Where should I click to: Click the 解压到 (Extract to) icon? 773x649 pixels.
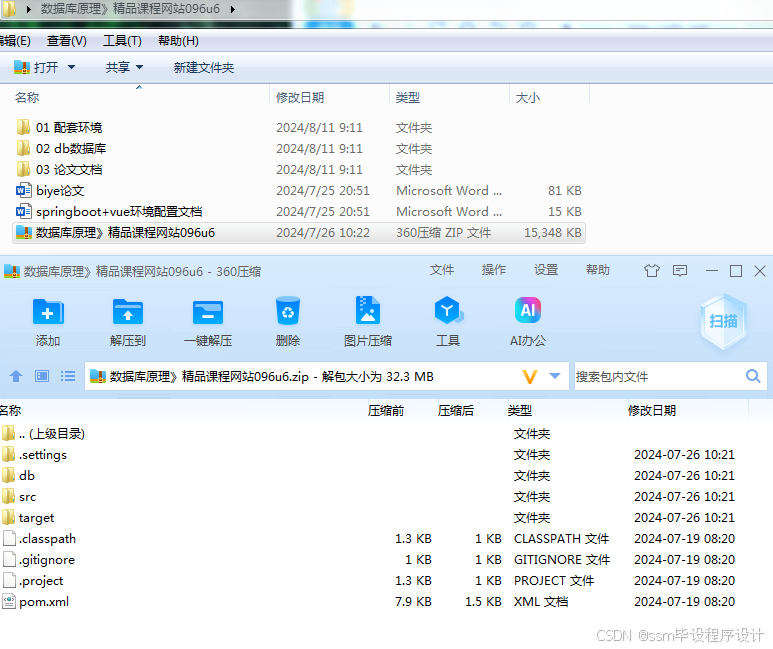[128, 312]
